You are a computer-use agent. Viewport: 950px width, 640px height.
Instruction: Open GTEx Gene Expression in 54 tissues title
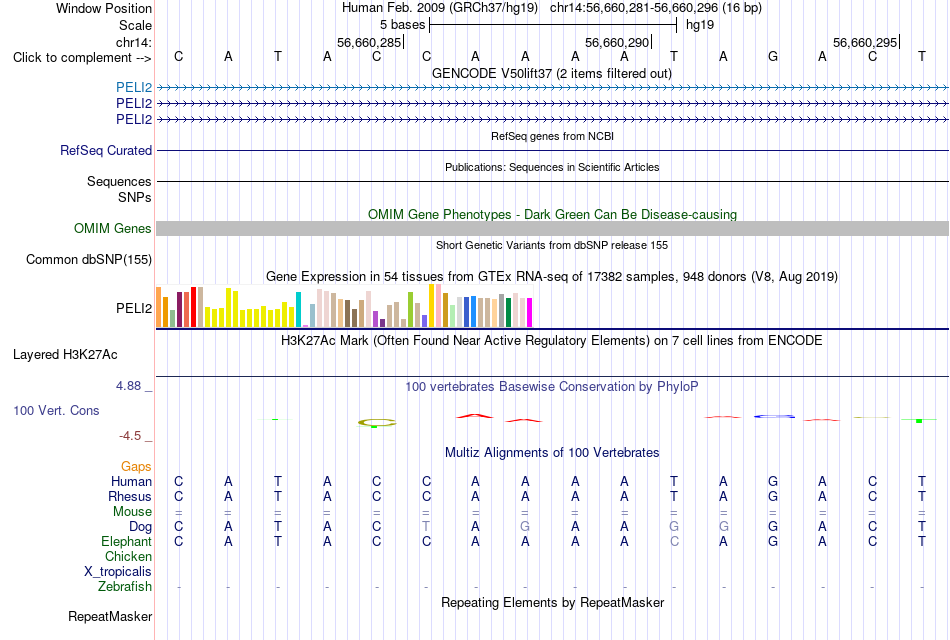tap(552, 276)
